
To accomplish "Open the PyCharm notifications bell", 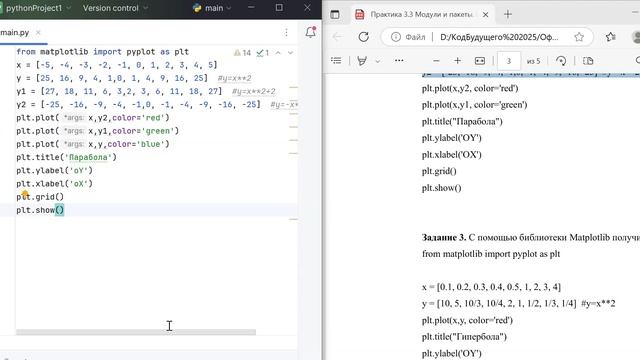I will point(311,32).
